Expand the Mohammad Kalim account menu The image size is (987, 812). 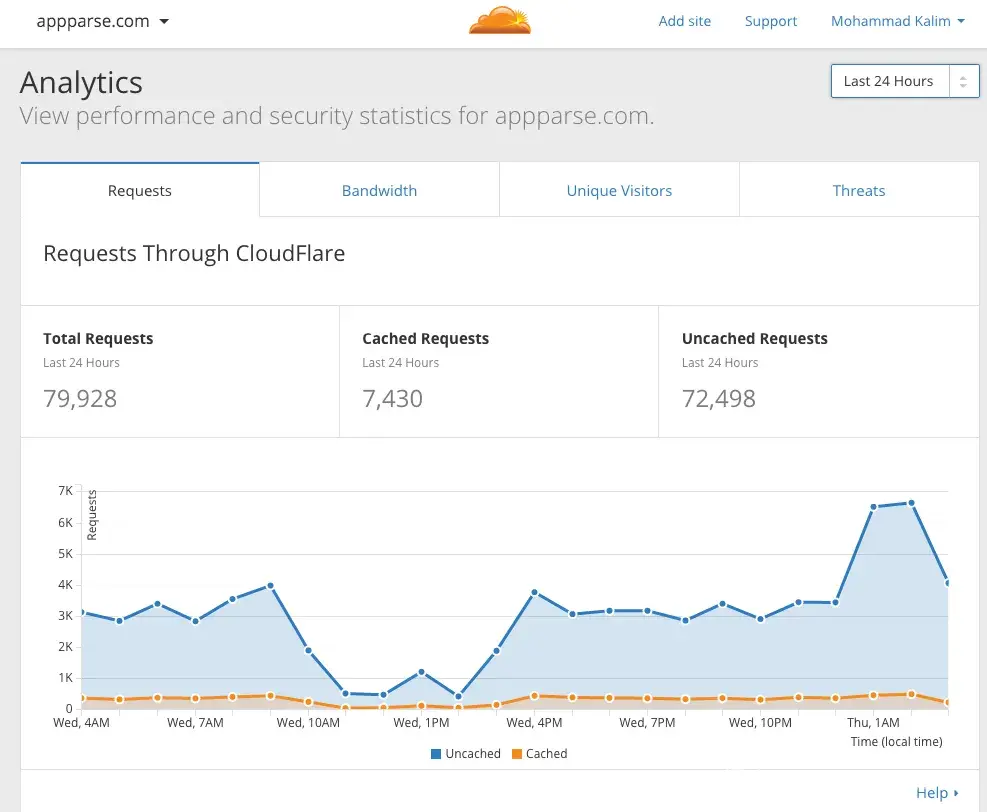coord(897,21)
